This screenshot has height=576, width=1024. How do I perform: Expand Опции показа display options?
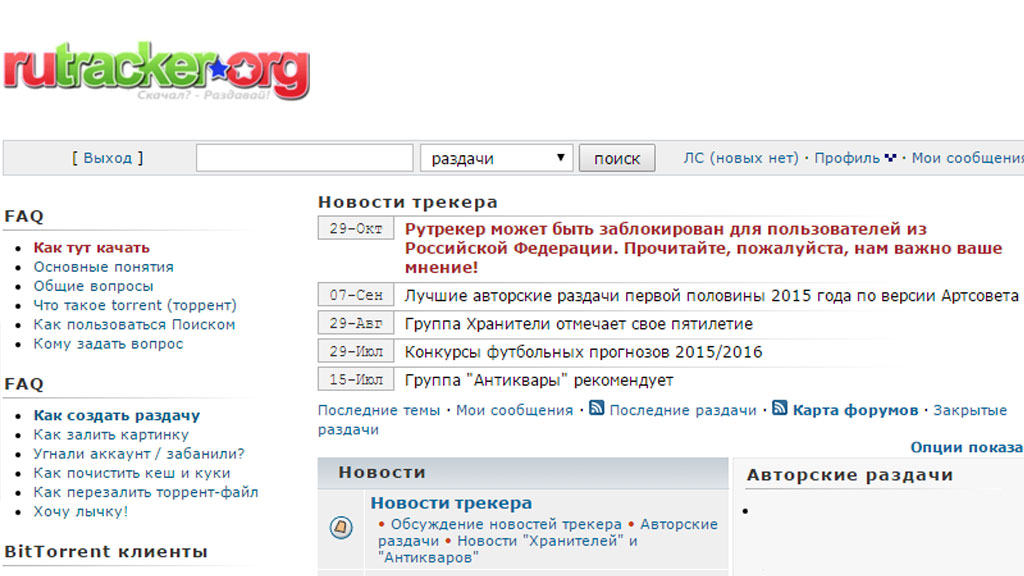(x=966, y=447)
